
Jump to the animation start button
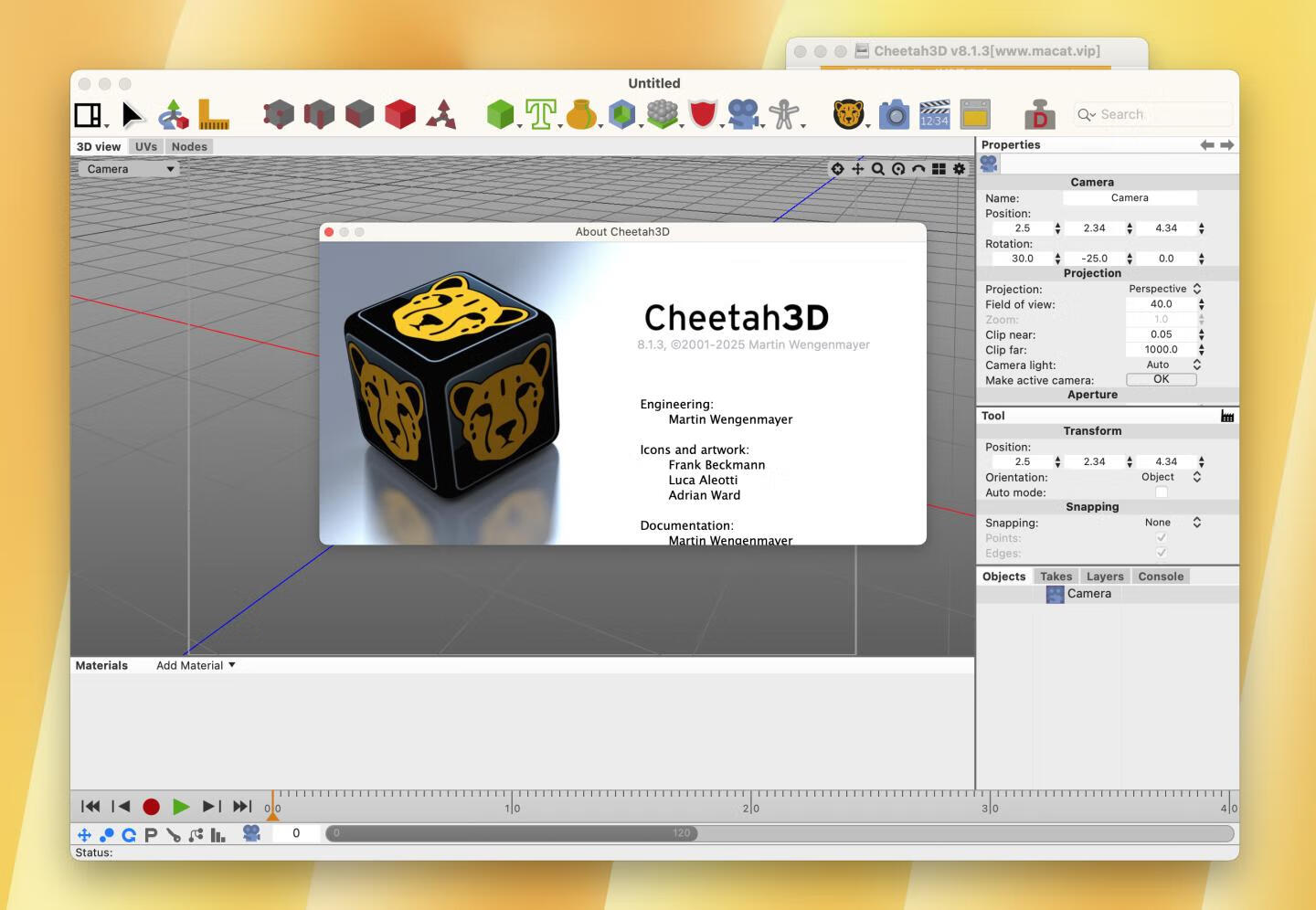(90, 806)
